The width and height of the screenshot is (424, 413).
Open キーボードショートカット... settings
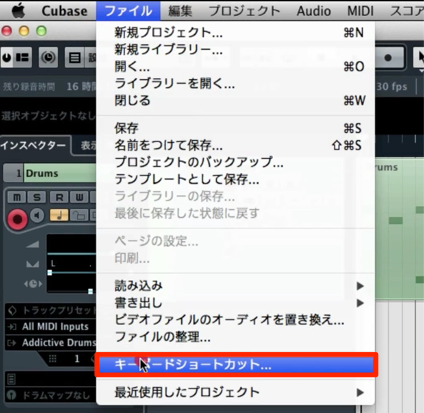(235, 365)
